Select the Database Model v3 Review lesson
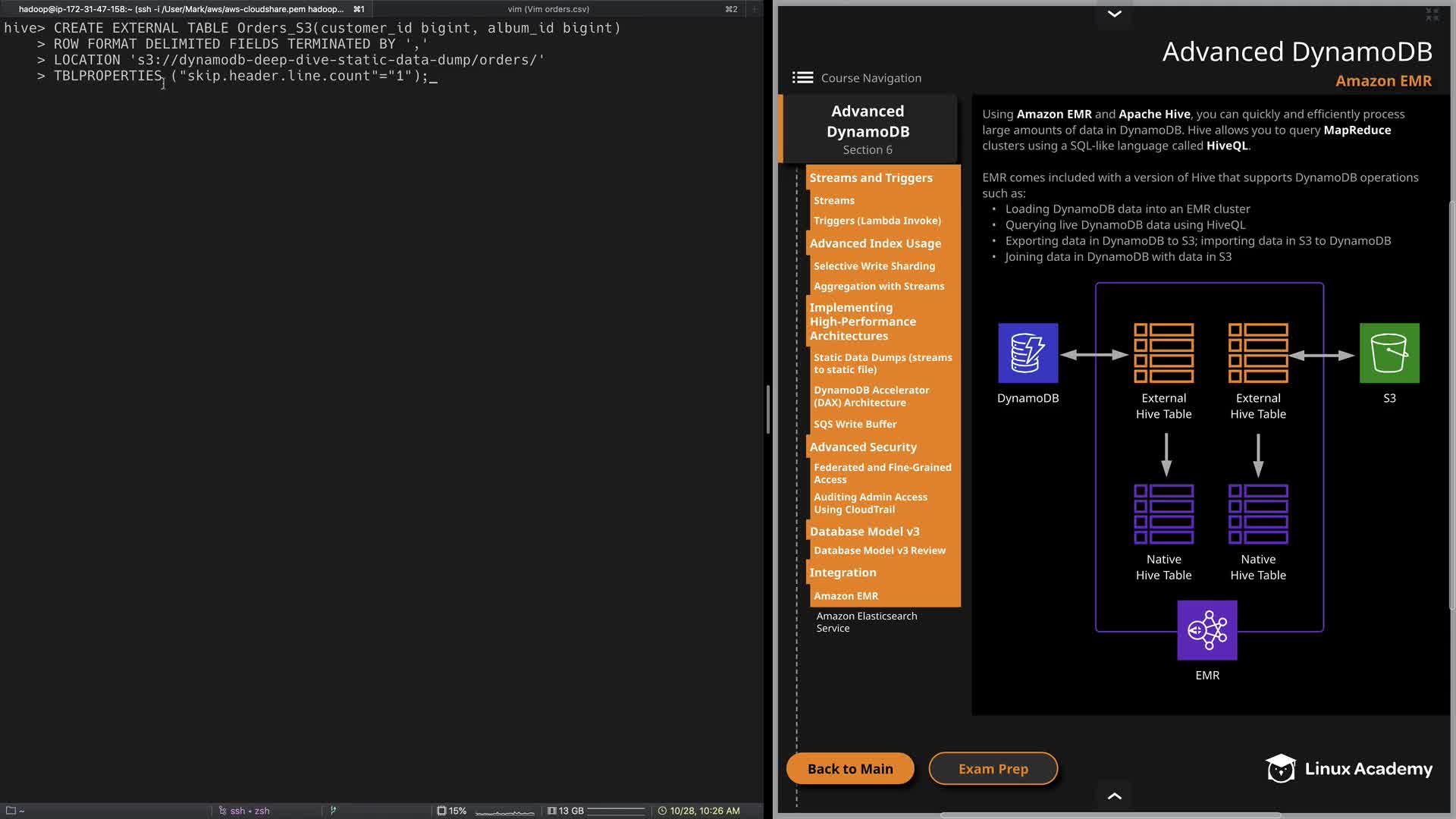 tap(879, 551)
